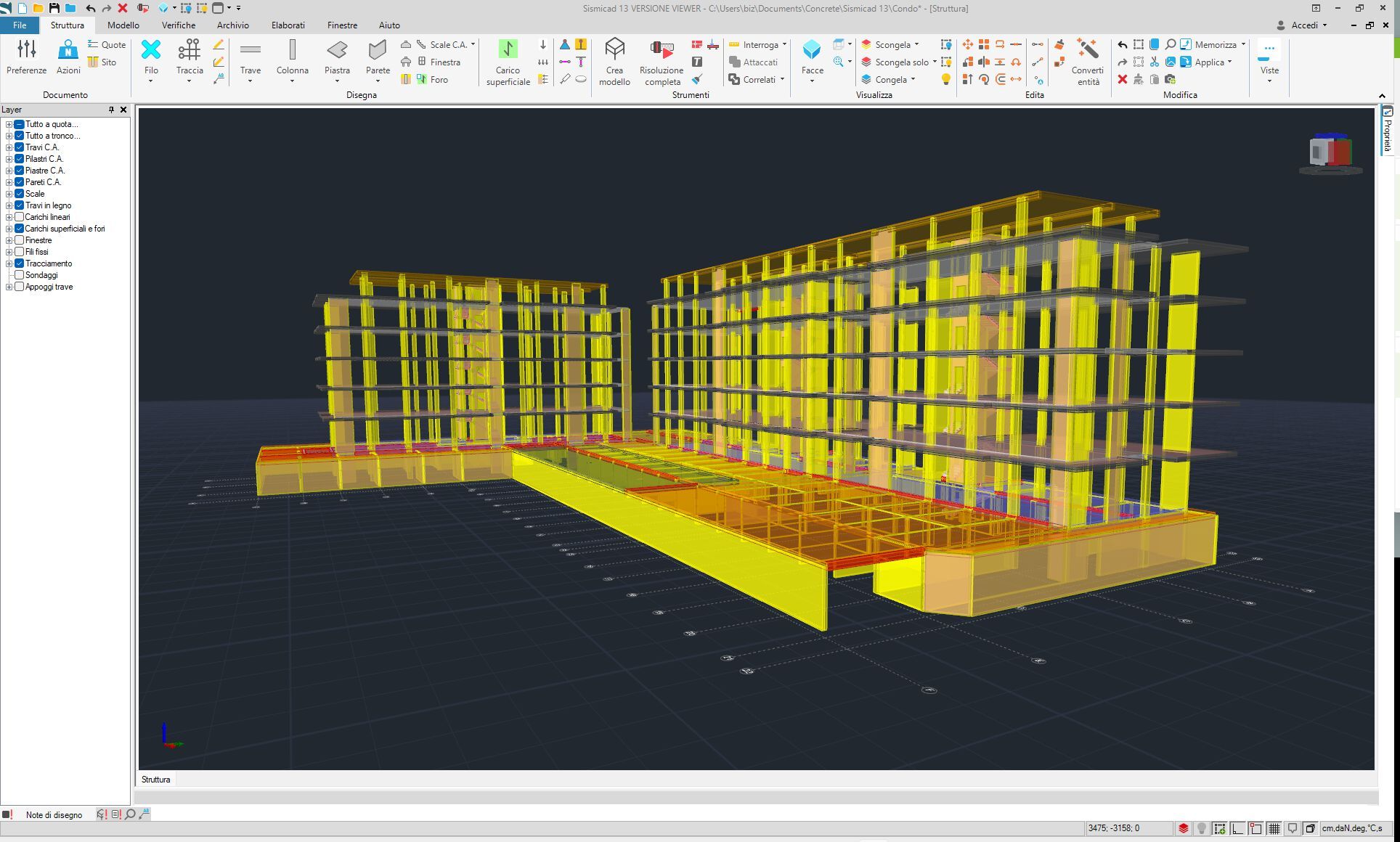This screenshot has width=1400, height=842.
Task: Click the Crea modello icon
Action: tap(614, 49)
